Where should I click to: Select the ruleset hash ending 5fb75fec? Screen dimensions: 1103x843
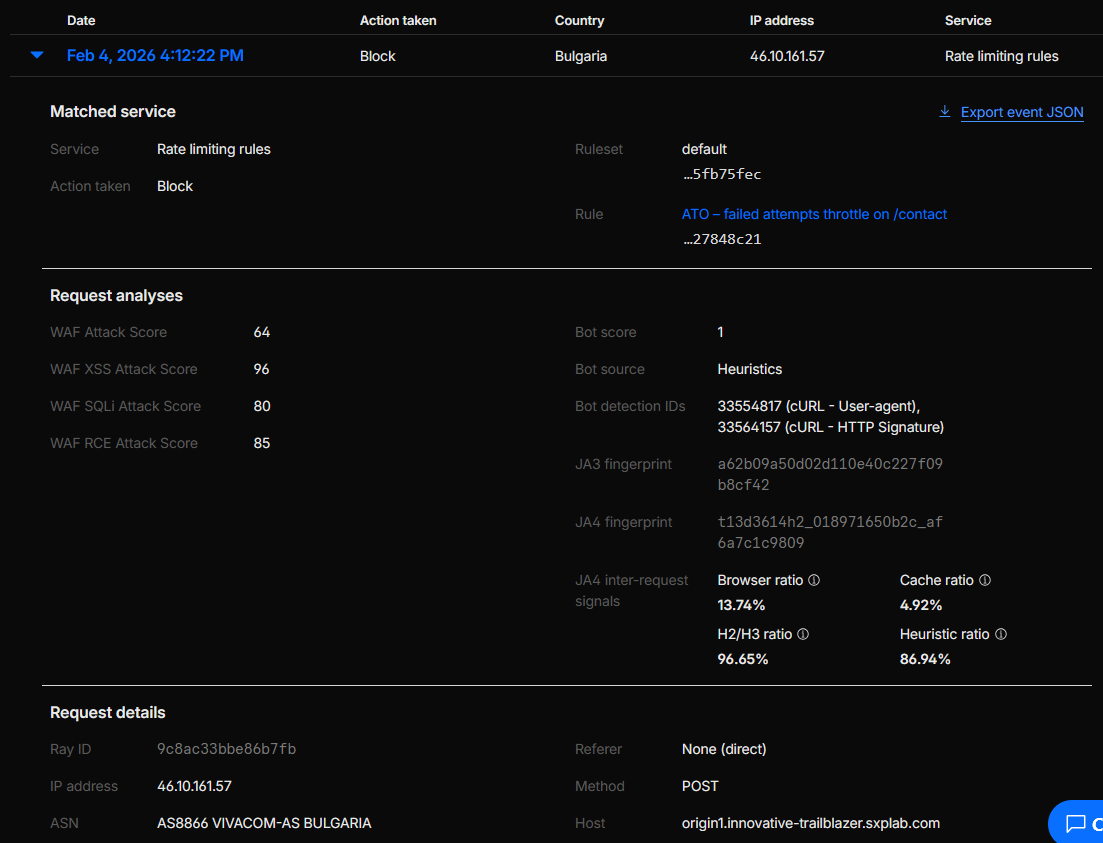pos(722,173)
